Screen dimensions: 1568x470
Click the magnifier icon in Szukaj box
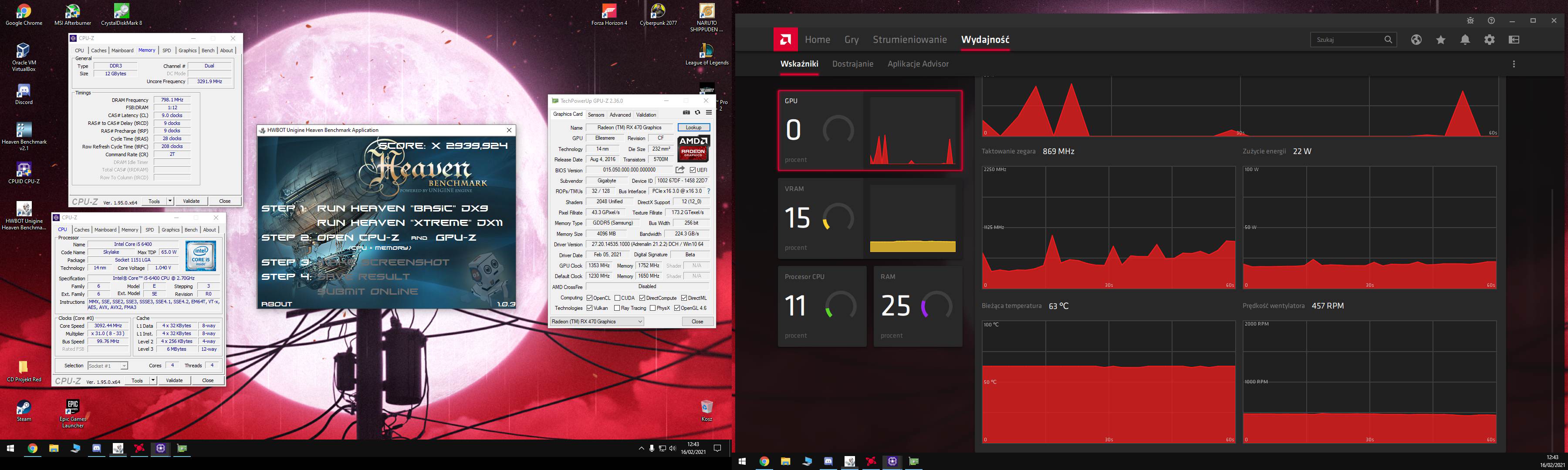(x=1388, y=40)
